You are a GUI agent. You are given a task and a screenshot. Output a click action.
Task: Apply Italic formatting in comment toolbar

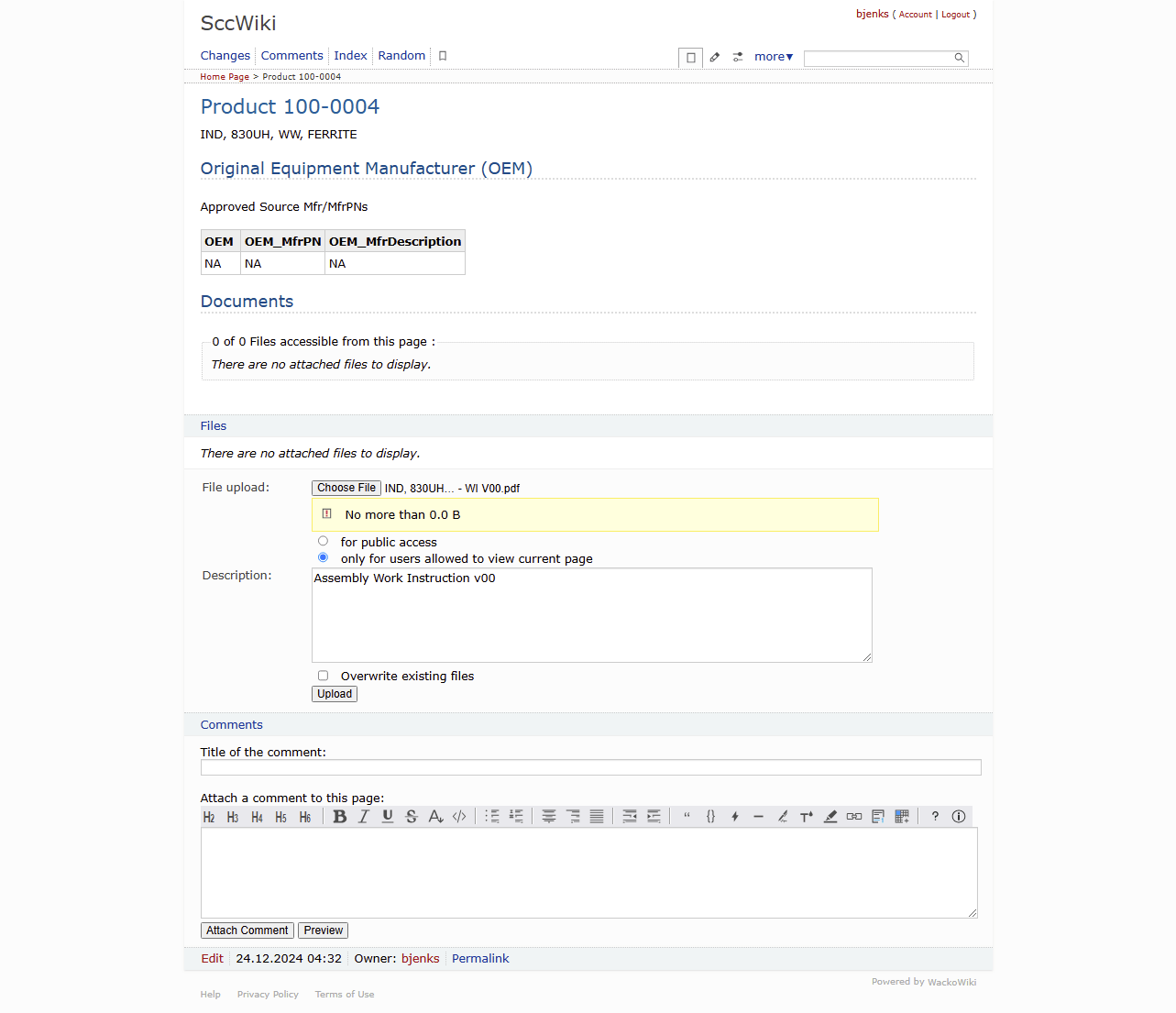click(x=364, y=817)
